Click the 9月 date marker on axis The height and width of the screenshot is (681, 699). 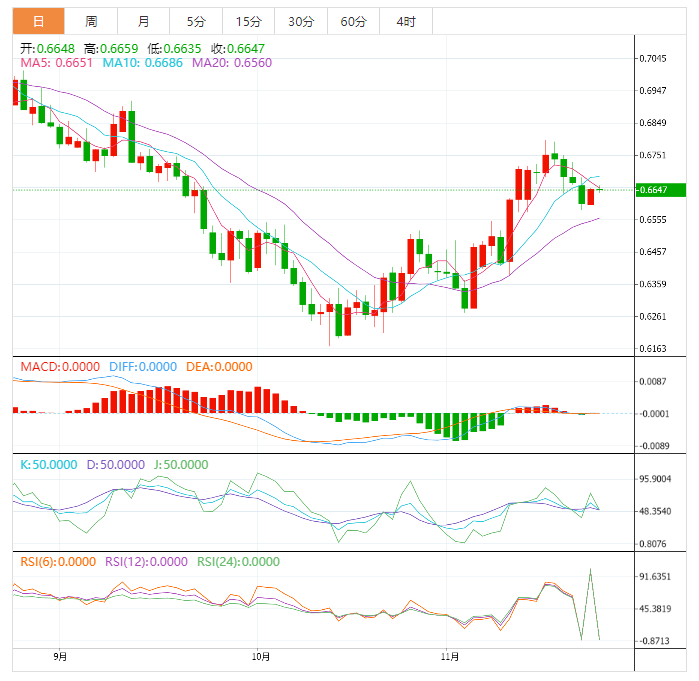(x=60, y=657)
